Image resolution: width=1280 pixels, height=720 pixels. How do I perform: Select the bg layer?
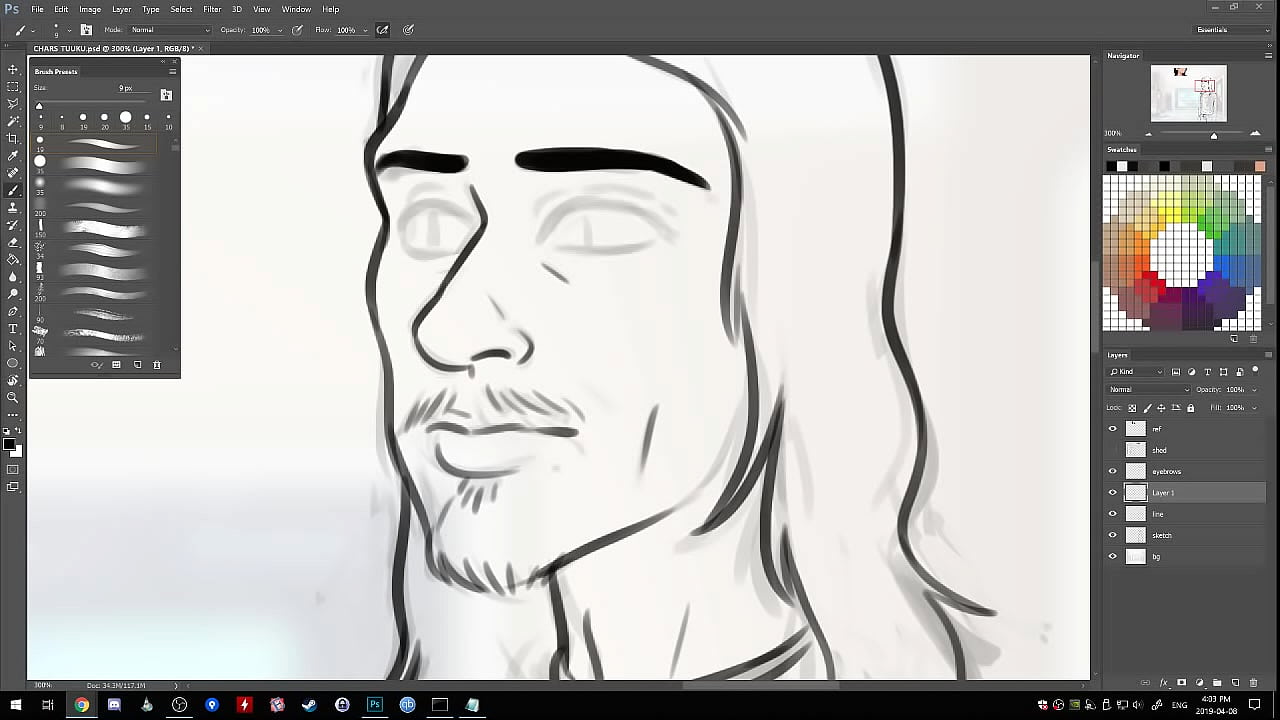[x=1180, y=557]
